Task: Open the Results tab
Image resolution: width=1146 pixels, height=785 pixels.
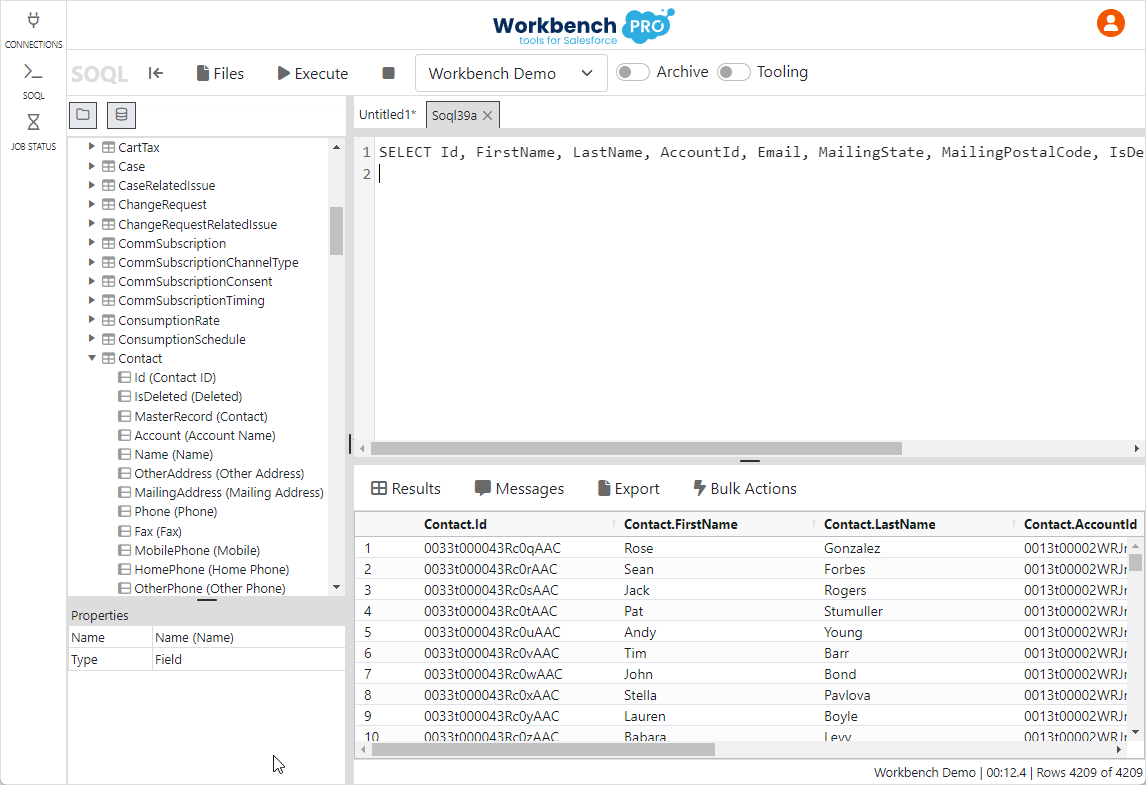Action: (x=406, y=488)
